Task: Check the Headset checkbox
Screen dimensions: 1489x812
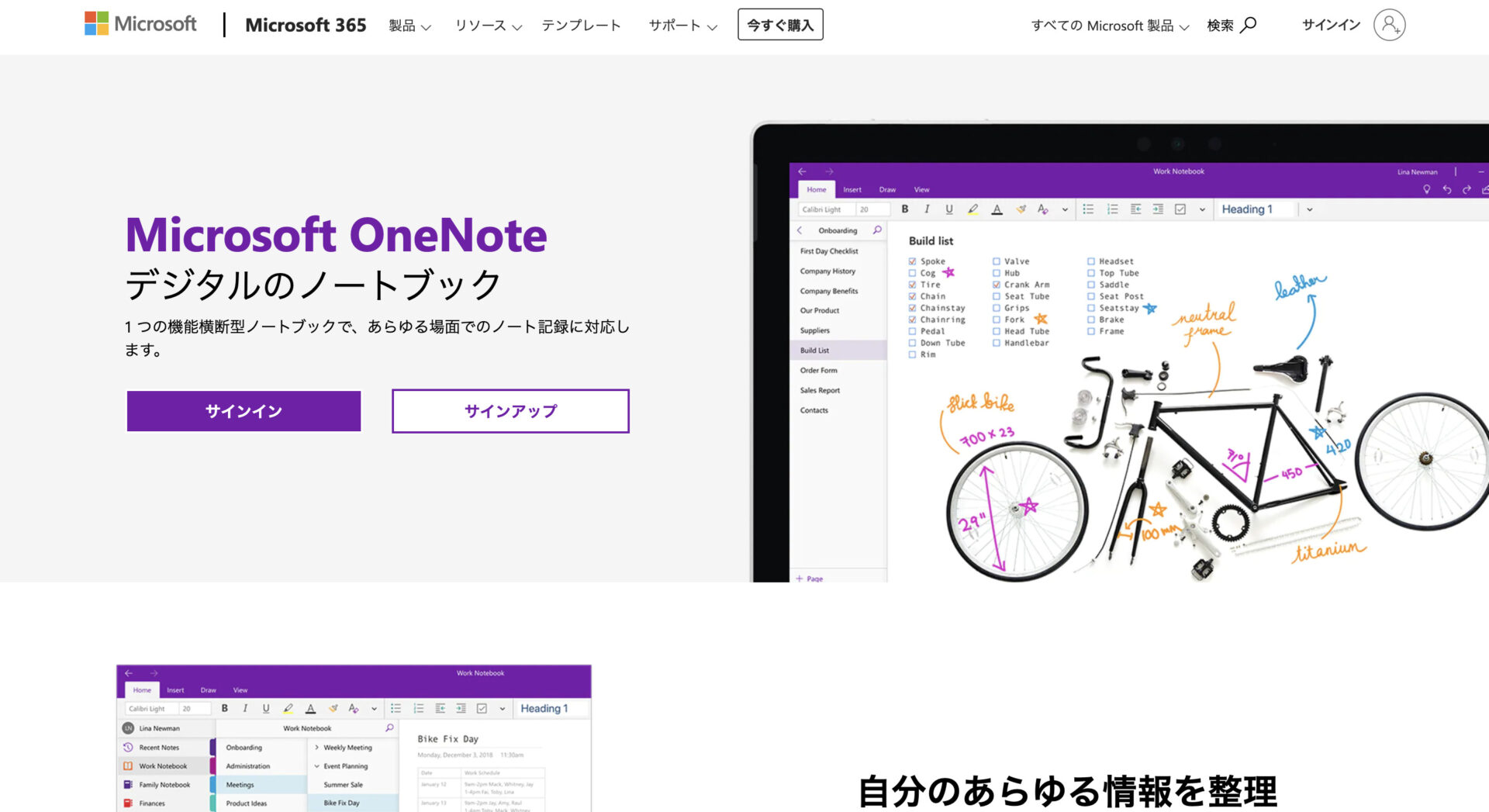Action: 1091,261
